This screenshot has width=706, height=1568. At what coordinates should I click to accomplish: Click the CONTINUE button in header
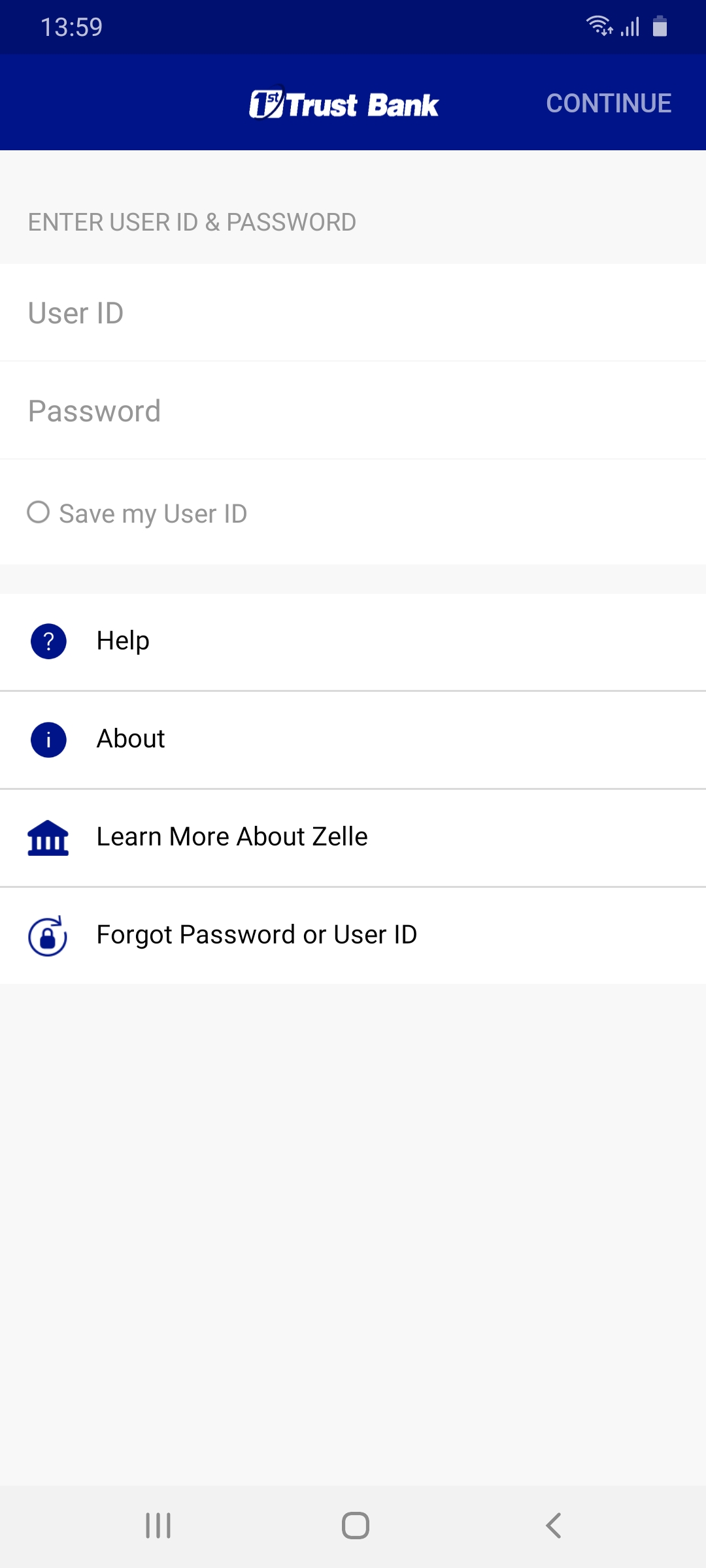pos(609,103)
